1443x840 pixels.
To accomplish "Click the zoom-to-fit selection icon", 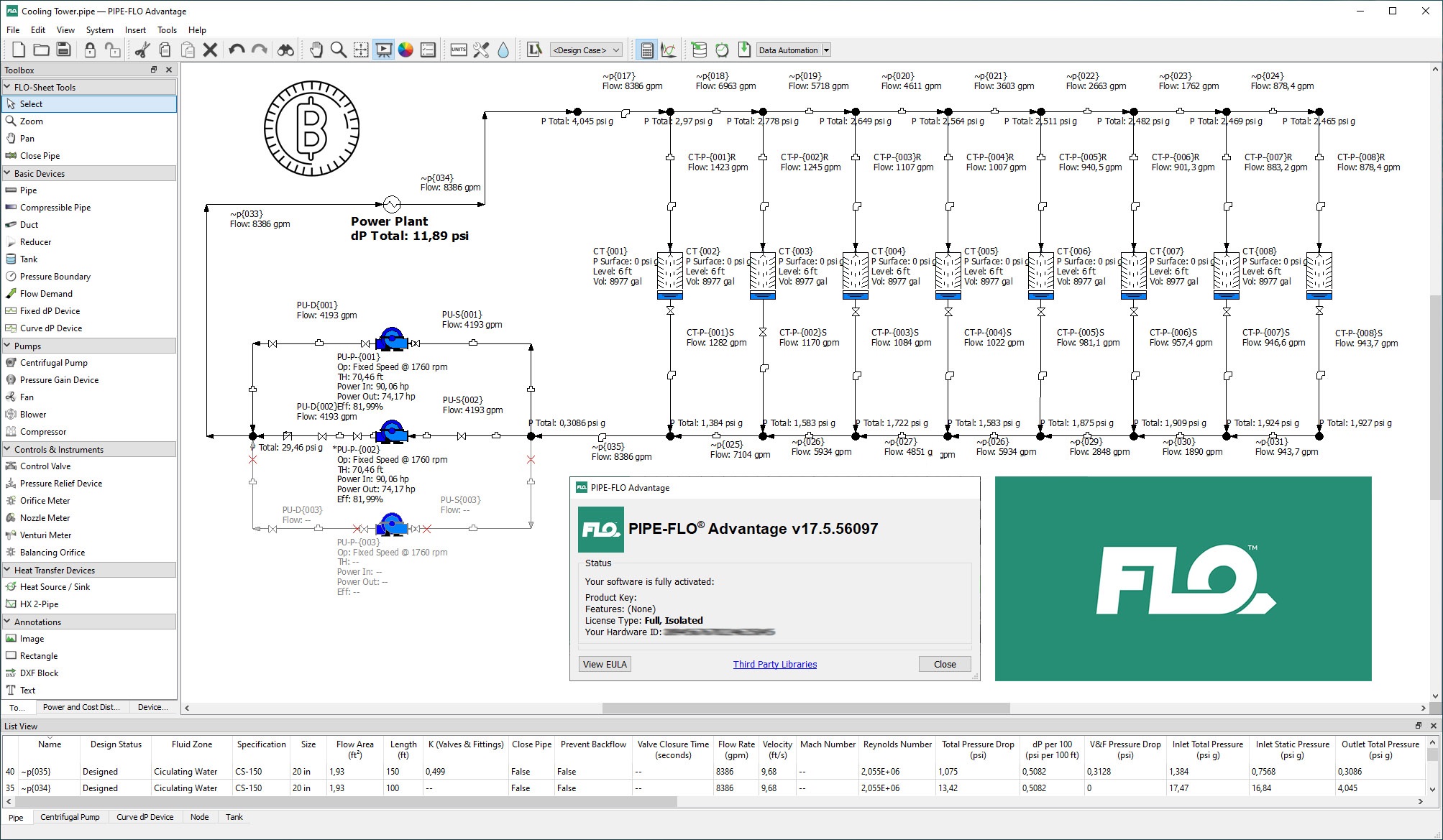I will coord(361,50).
